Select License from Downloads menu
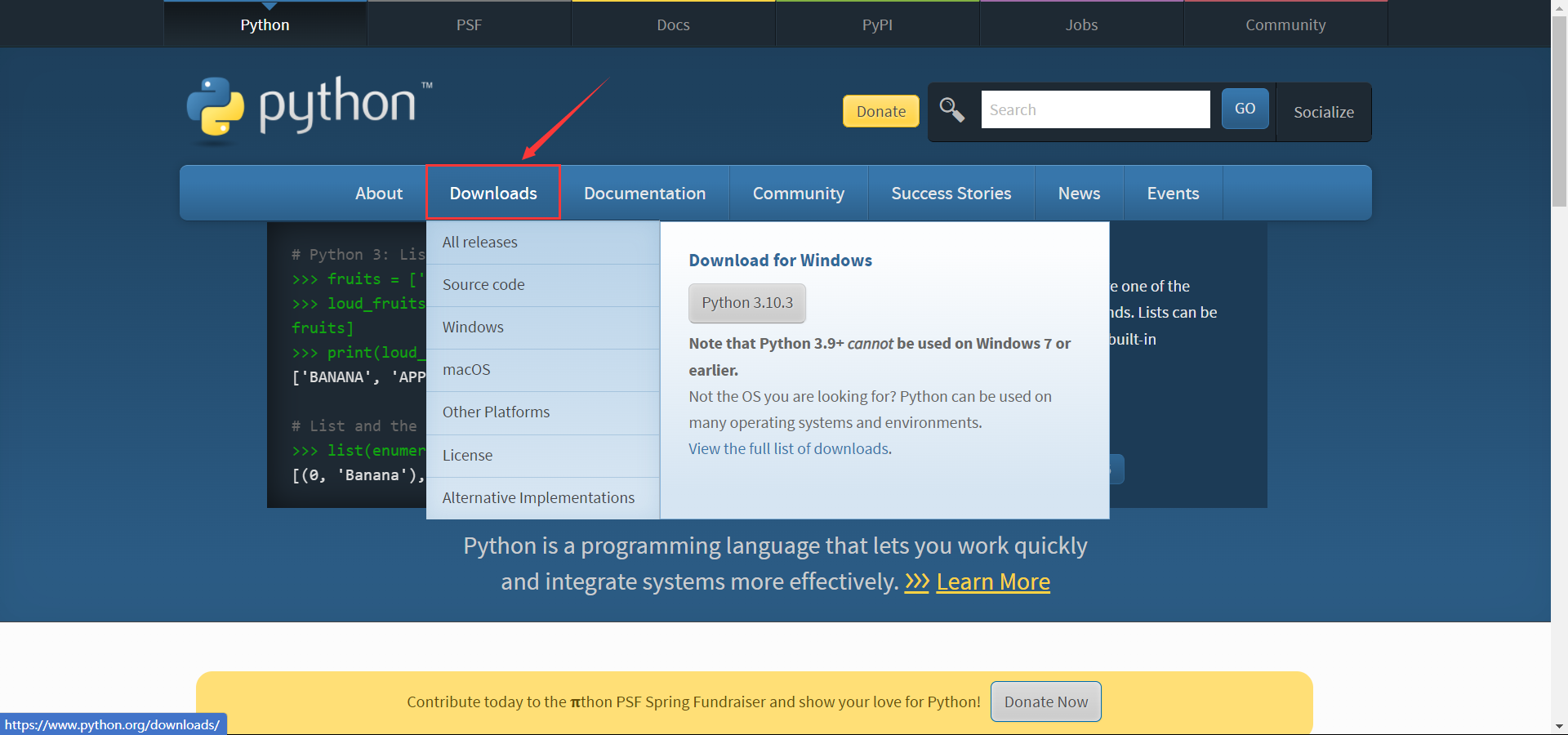Image resolution: width=1568 pixels, height=735 pixels. (x=543, y=456)
